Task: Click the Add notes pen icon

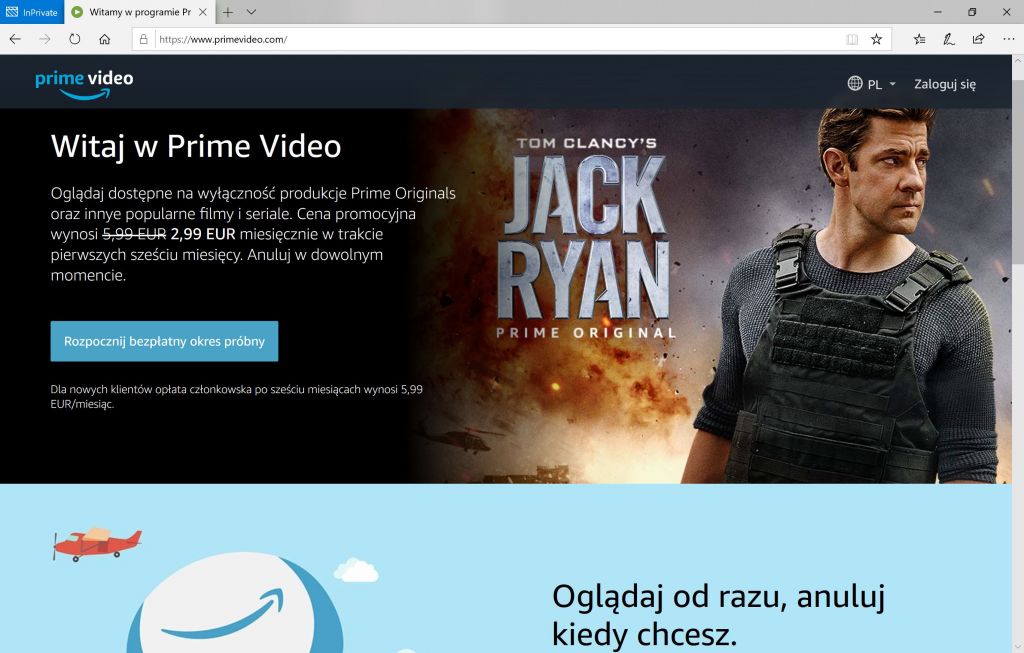Action: [x=949, y=39]
